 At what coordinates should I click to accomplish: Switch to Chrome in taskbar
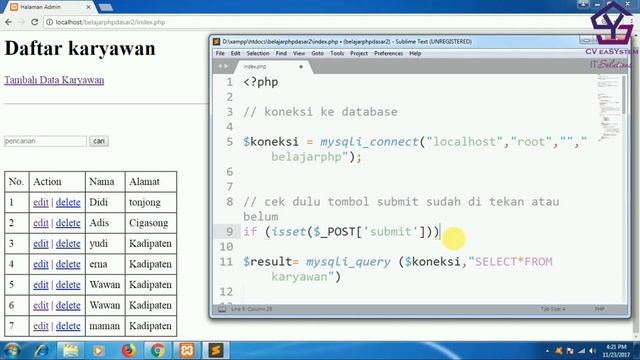click(158, 351)
